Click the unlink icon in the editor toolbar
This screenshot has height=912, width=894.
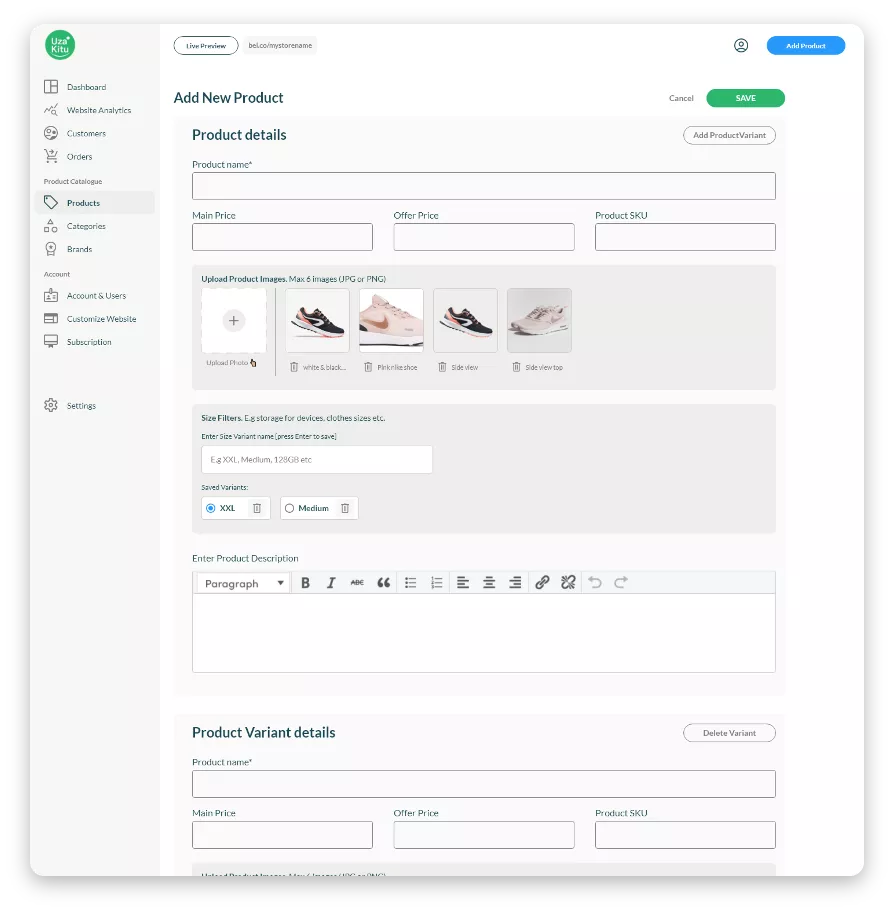pyautogui.click(x=568, y=583)
